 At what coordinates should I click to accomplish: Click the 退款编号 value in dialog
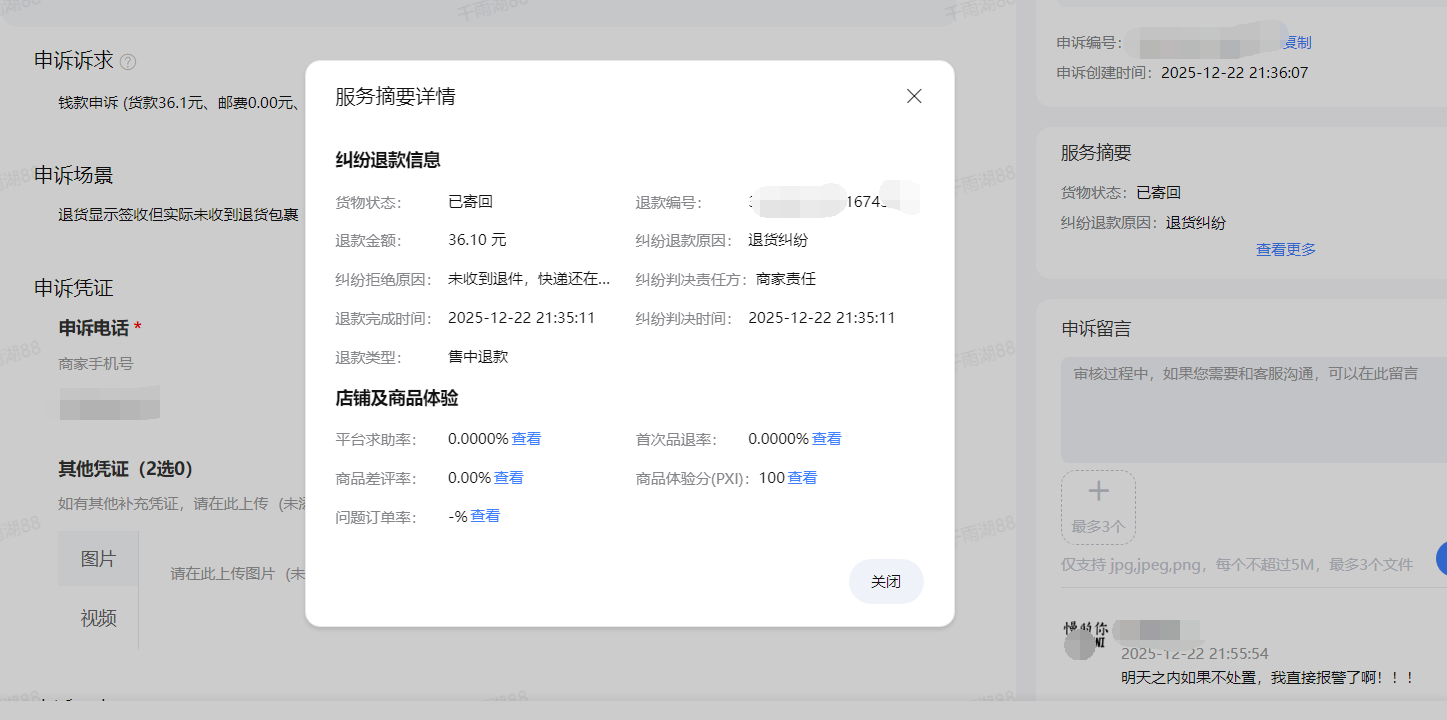click(832, 203)
